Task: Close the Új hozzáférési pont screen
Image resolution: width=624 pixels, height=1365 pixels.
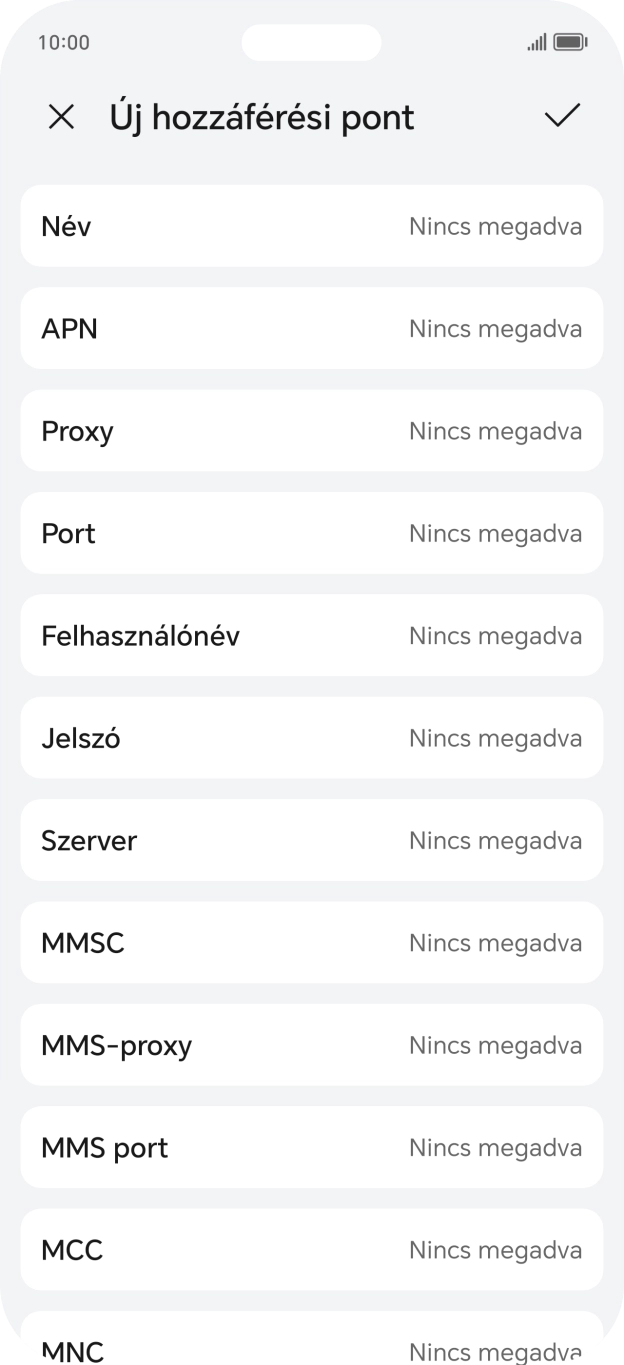Action: click(62, 117)
